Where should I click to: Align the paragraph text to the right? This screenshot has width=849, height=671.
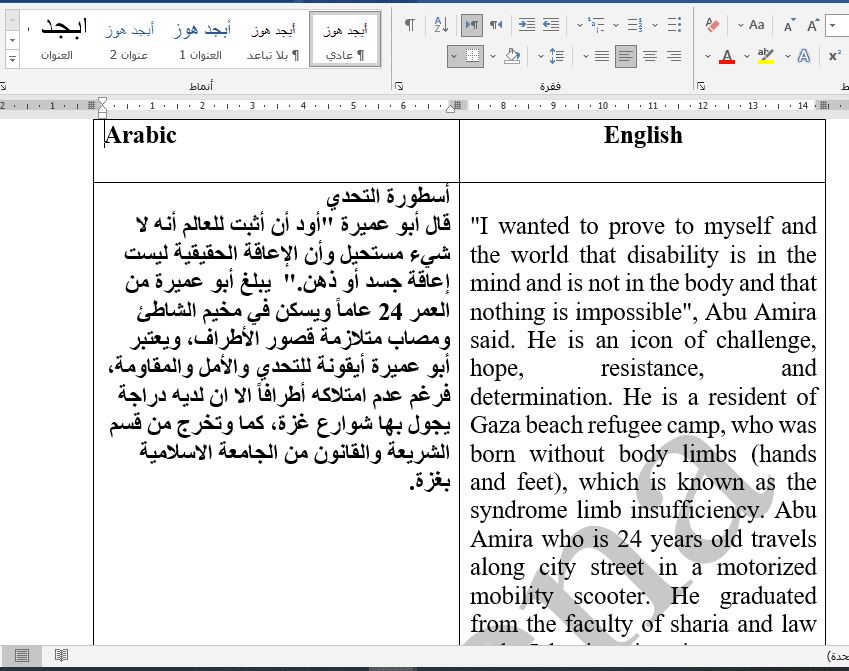(x=674, y=56)
